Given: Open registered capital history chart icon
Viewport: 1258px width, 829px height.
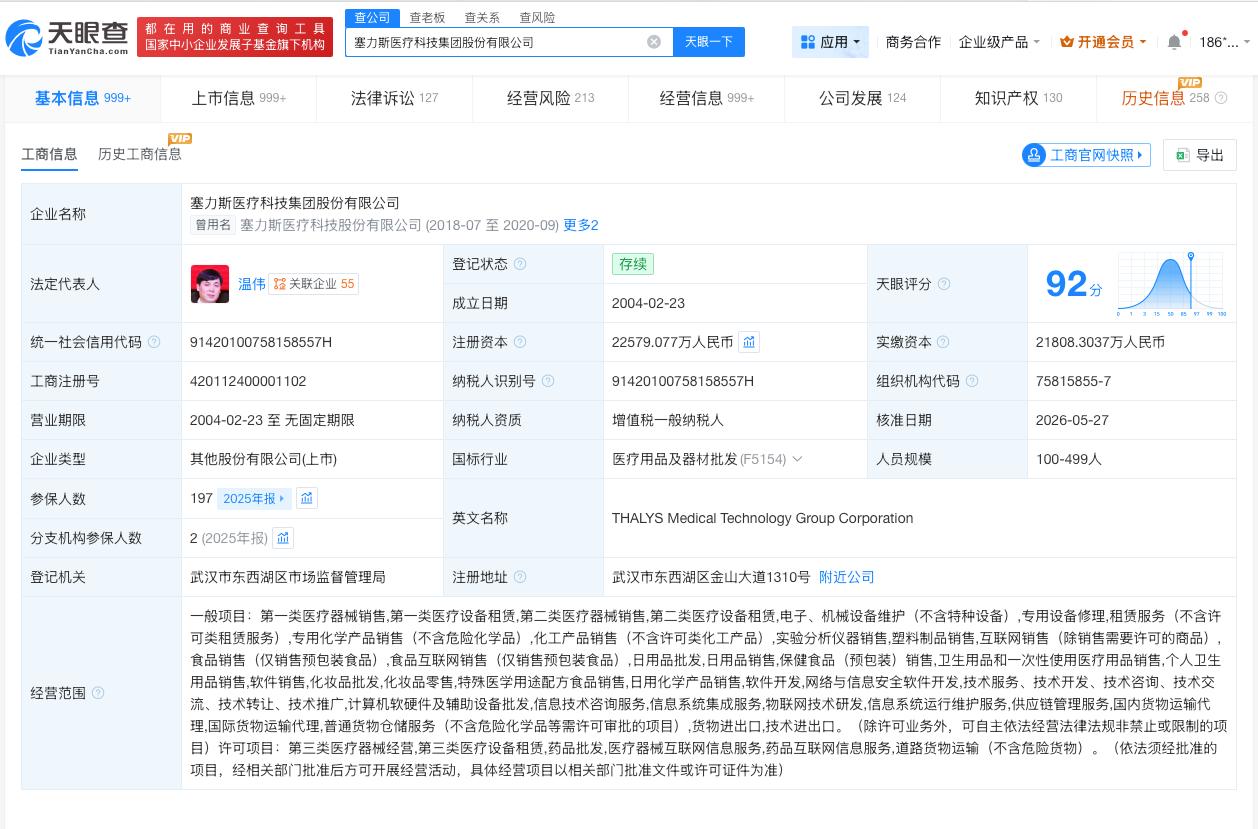Looking at the screenshot, I should coord(749,342).
